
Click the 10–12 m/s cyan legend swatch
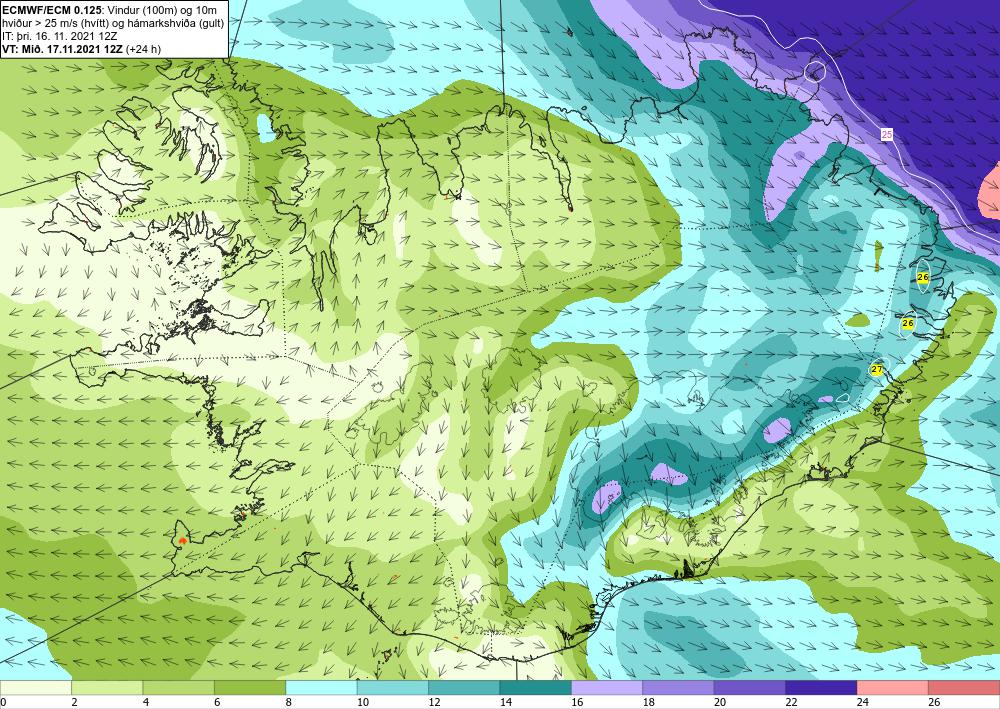[x=393, y=688]
